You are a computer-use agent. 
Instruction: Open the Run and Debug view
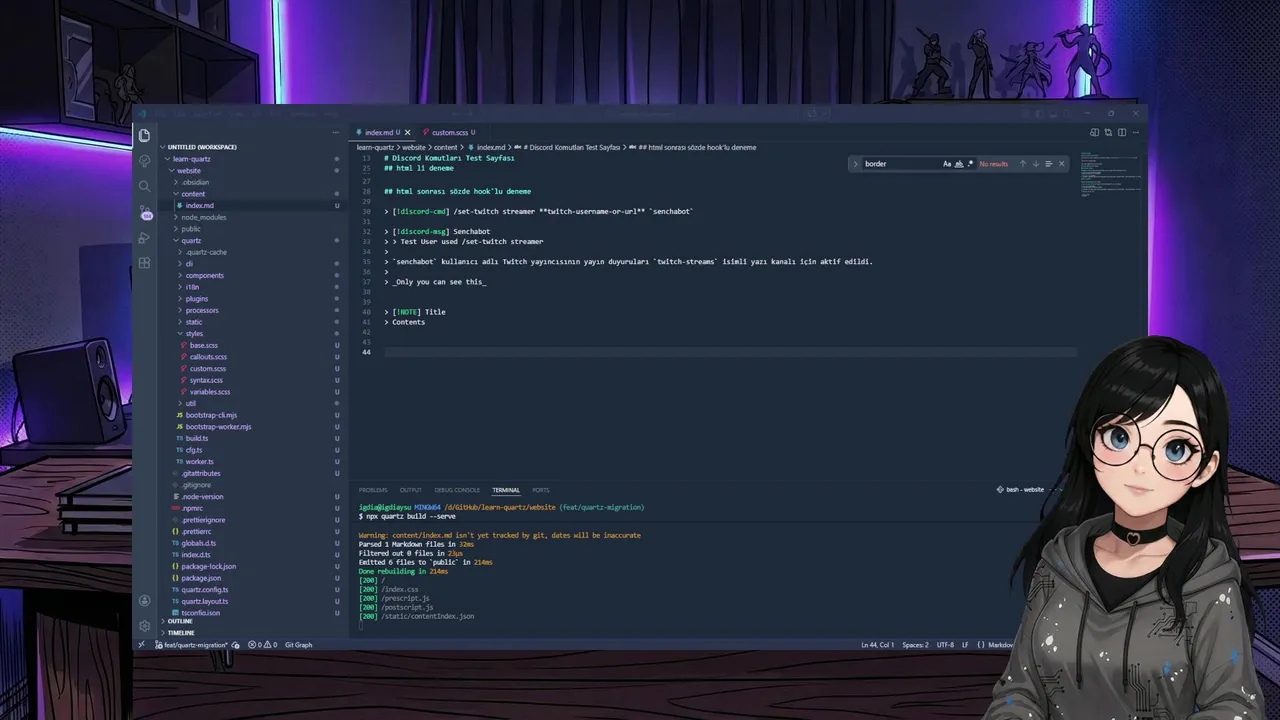144,238
